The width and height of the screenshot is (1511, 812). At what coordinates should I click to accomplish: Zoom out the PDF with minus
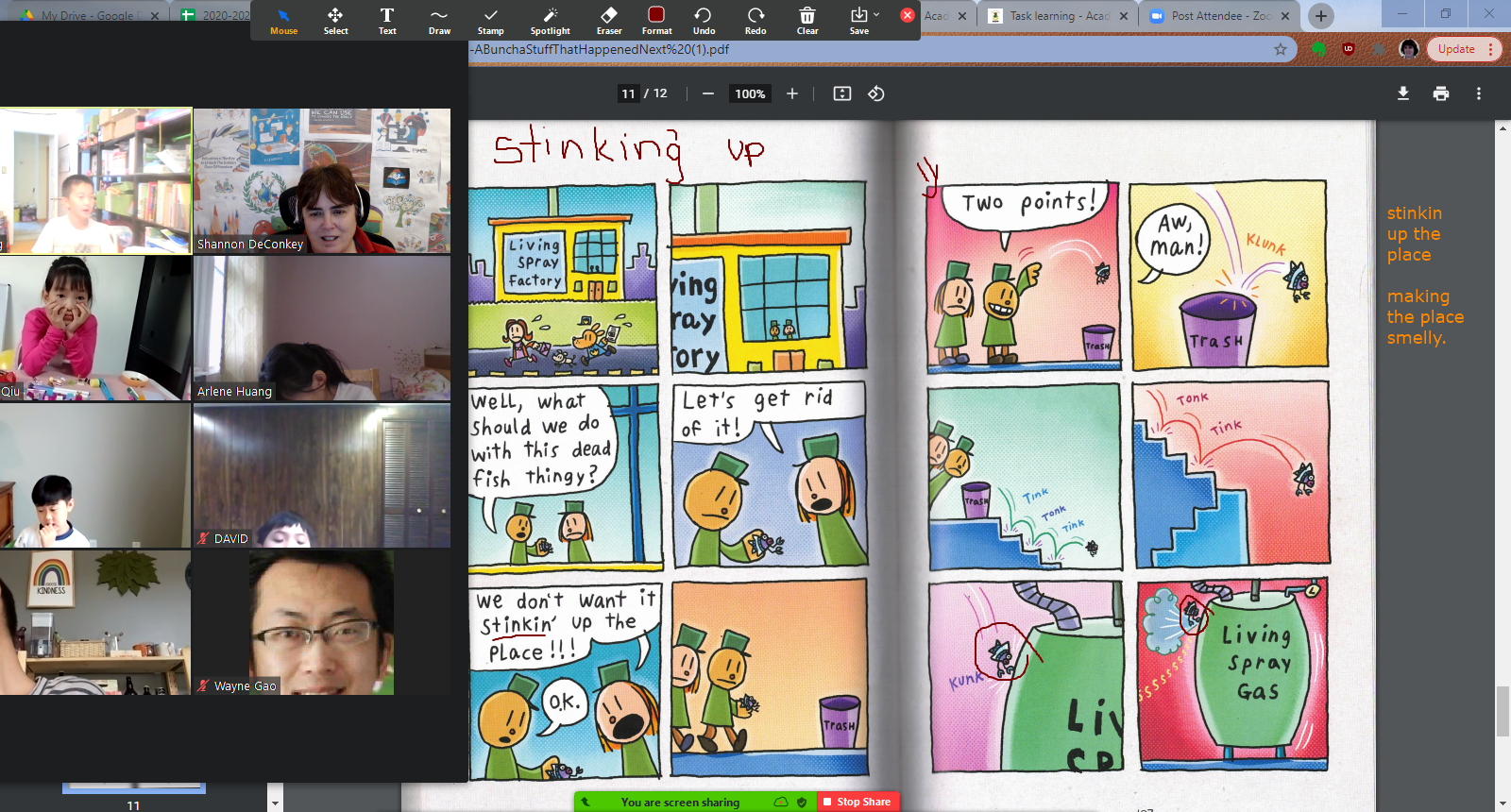point(708,93)
